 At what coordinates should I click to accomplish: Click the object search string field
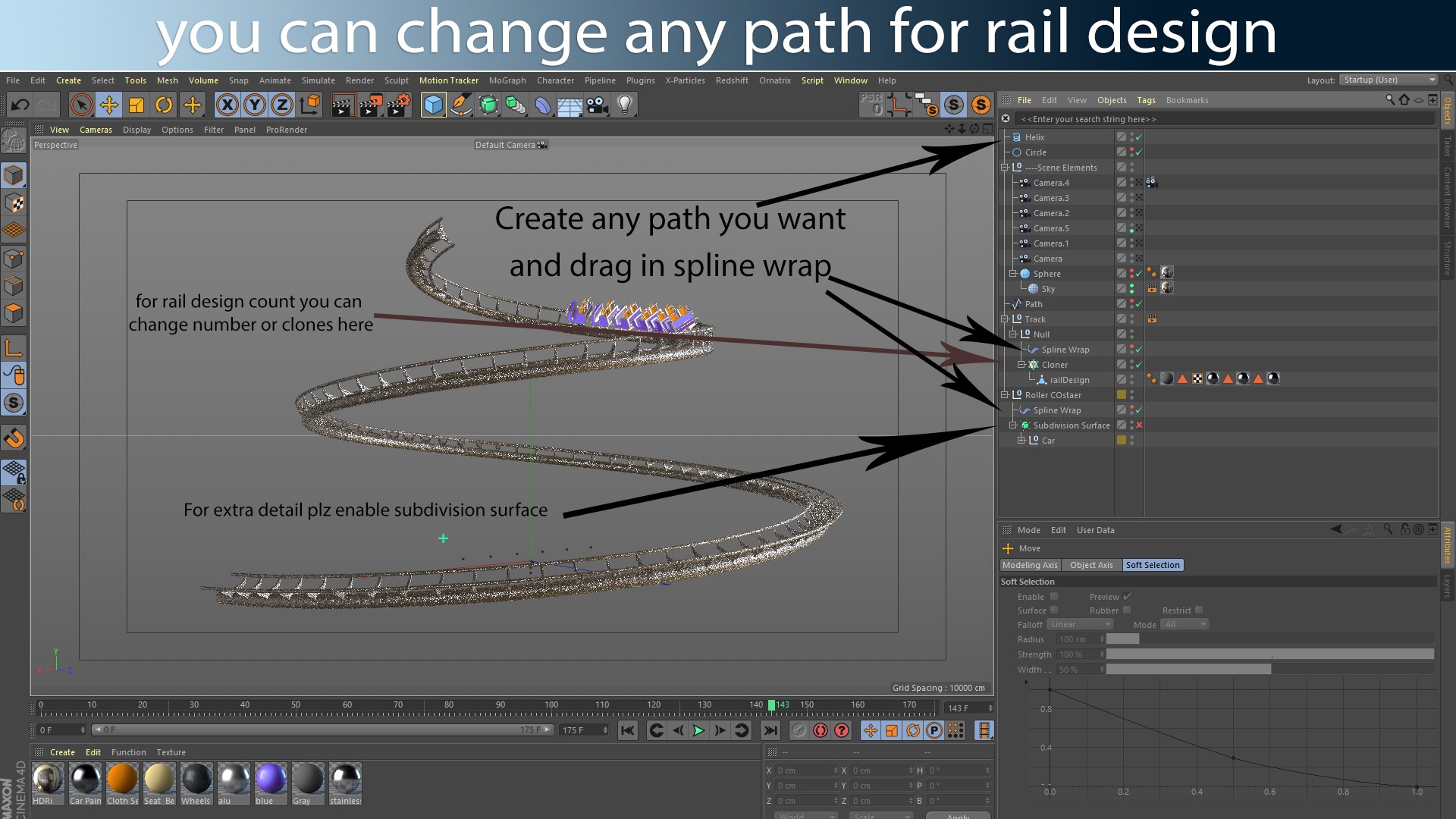coord(1225,119)
